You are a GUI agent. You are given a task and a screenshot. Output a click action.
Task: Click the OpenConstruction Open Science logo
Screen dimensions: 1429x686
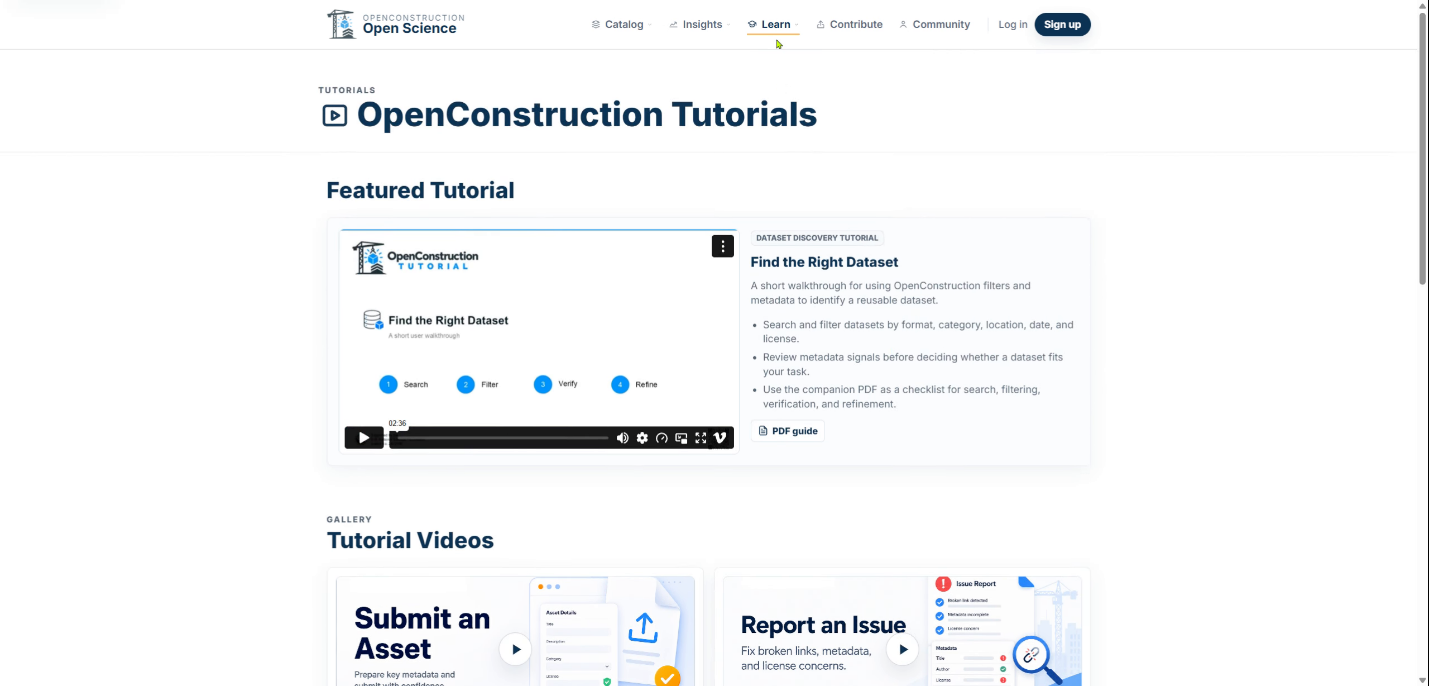[396, 24]
